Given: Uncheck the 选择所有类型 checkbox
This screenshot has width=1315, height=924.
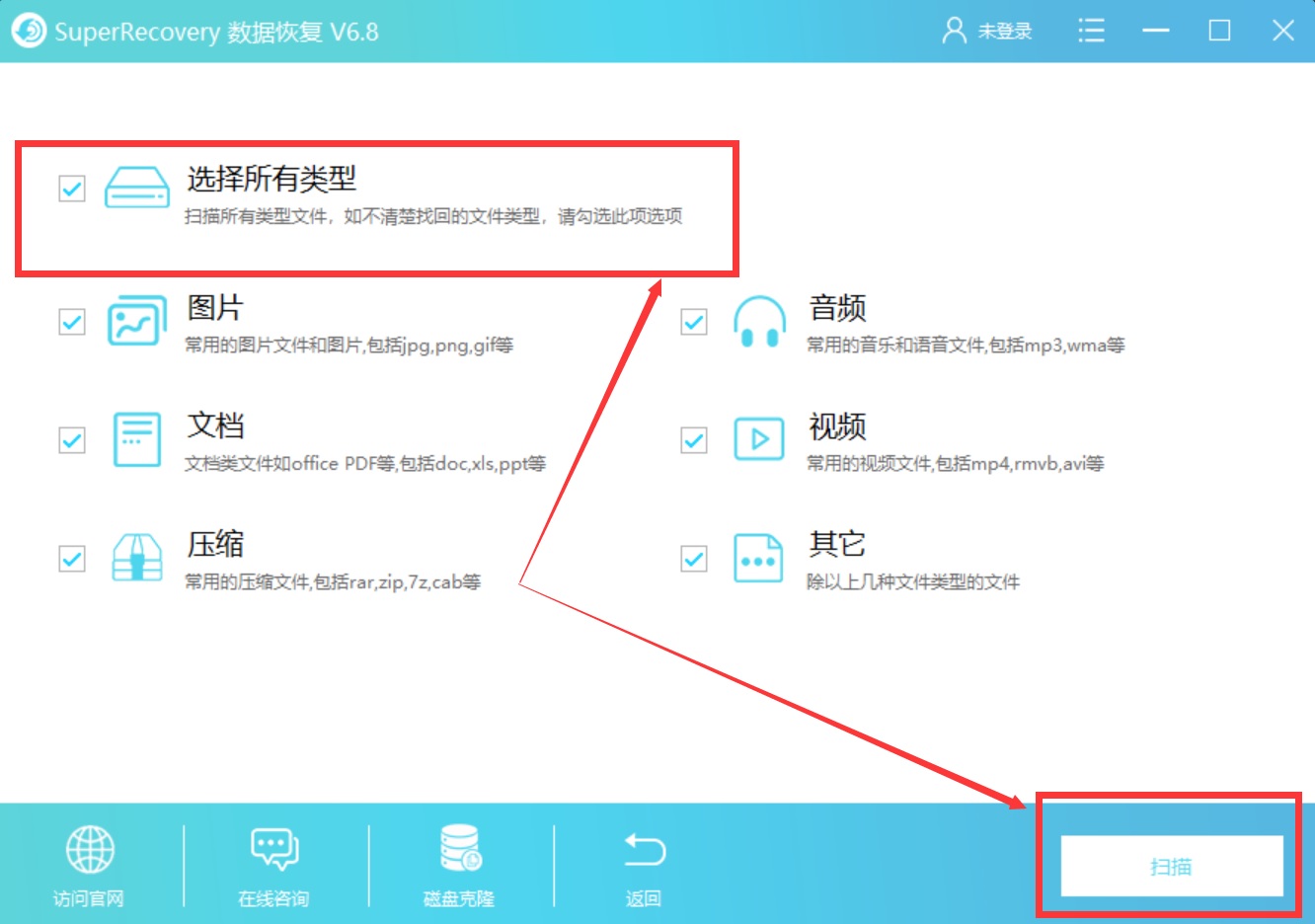Looking at the screenshot, I should click(70, 190).
